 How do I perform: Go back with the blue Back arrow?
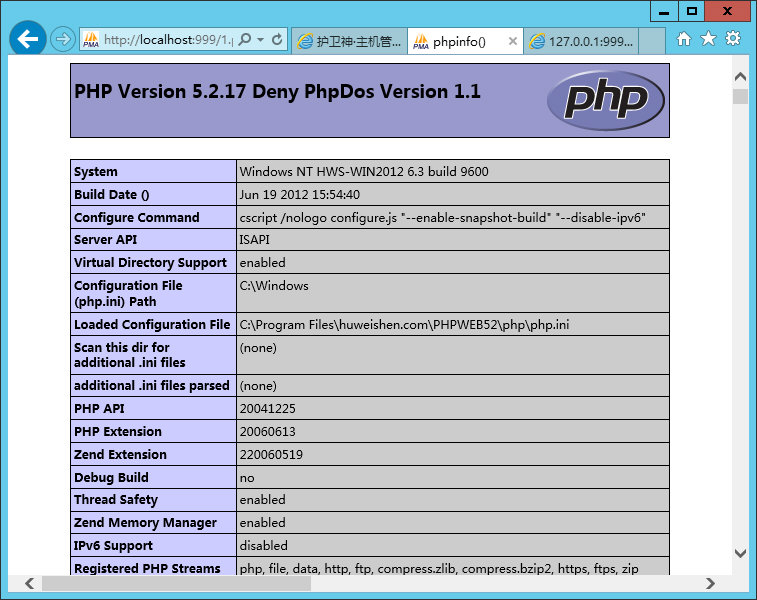coord(28,39)
